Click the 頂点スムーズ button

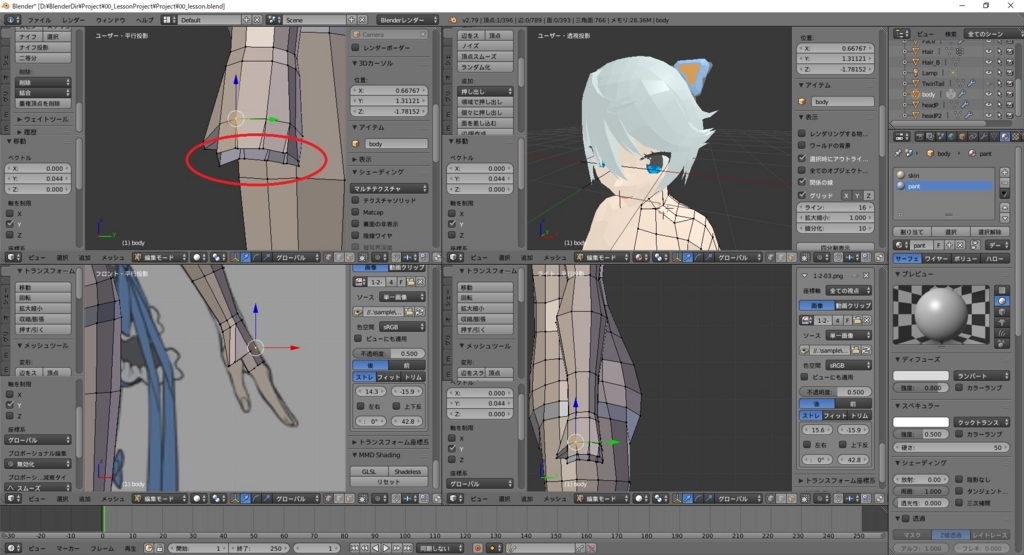[x=485, y=57]
